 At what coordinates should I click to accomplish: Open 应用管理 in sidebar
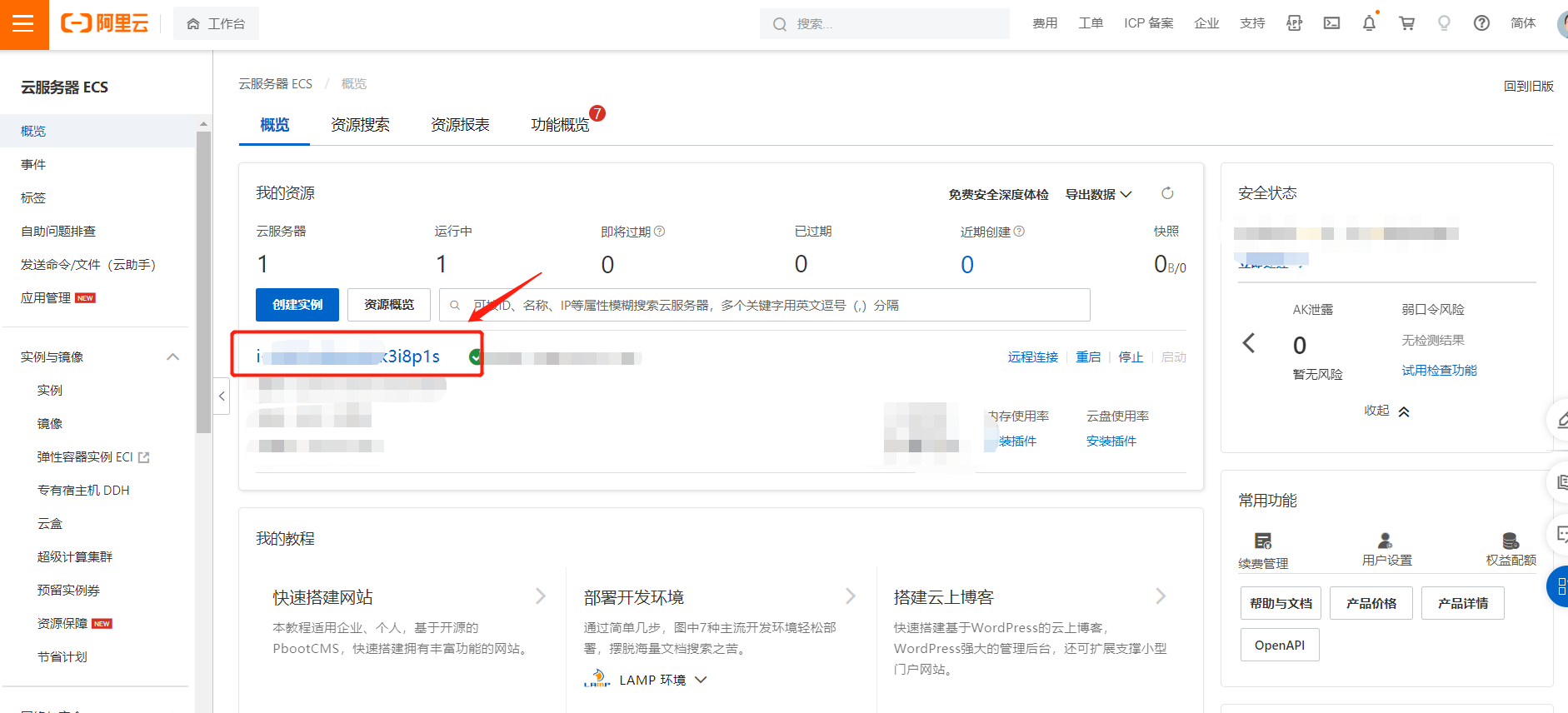click(x=46, y=298)
